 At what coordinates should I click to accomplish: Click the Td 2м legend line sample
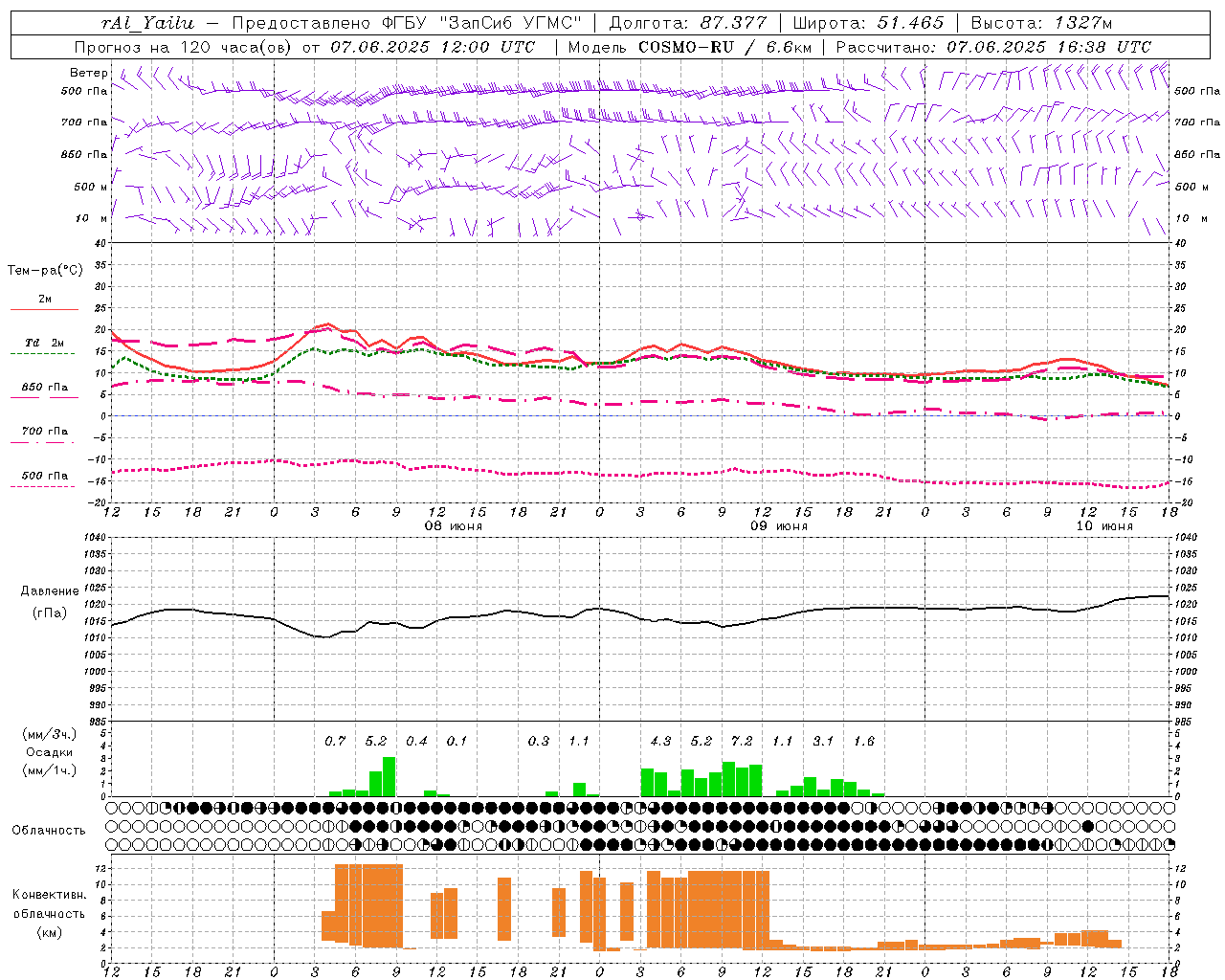click(x=42, y=354)
